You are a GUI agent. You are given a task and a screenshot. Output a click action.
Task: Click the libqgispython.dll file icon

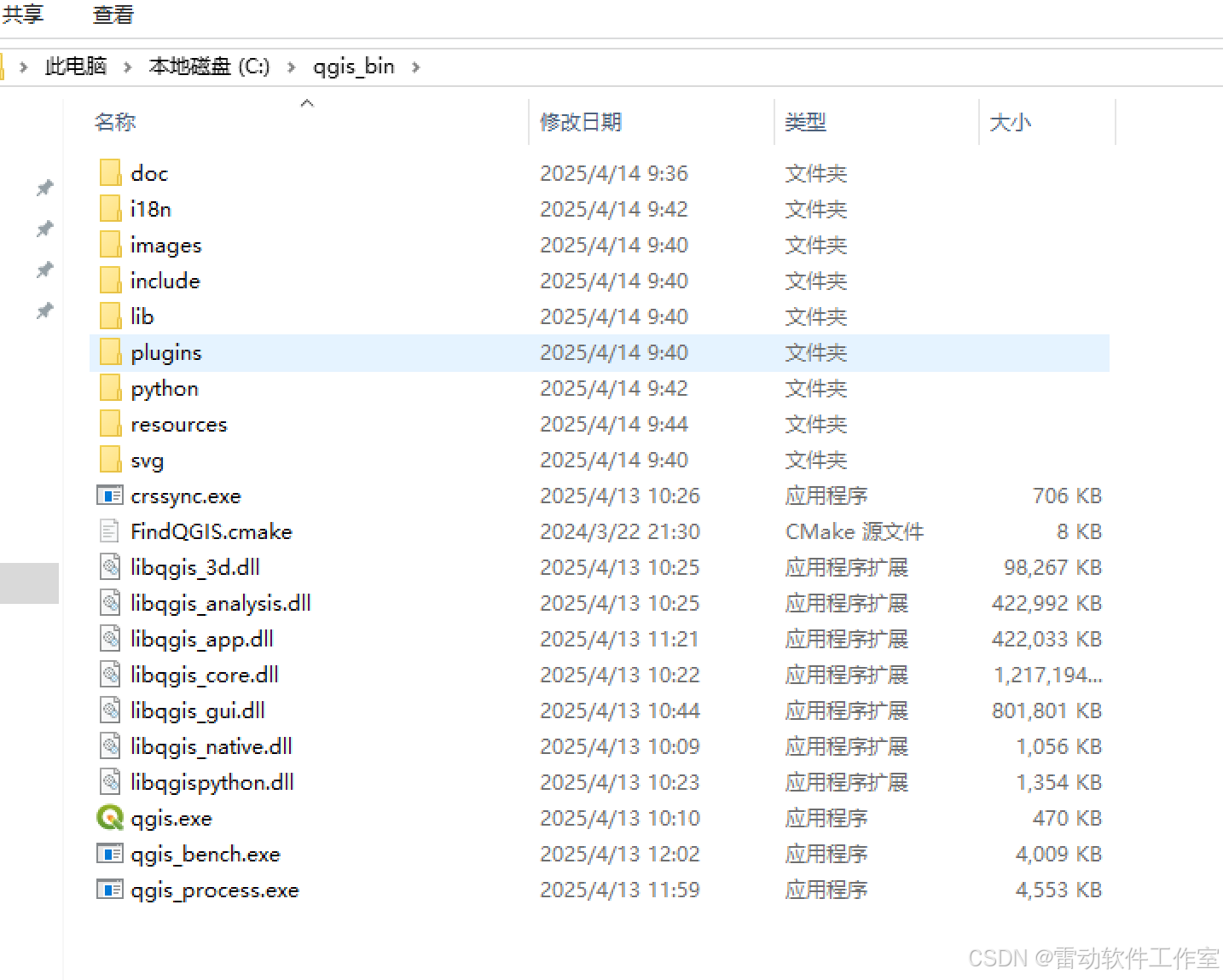(110, 781)
